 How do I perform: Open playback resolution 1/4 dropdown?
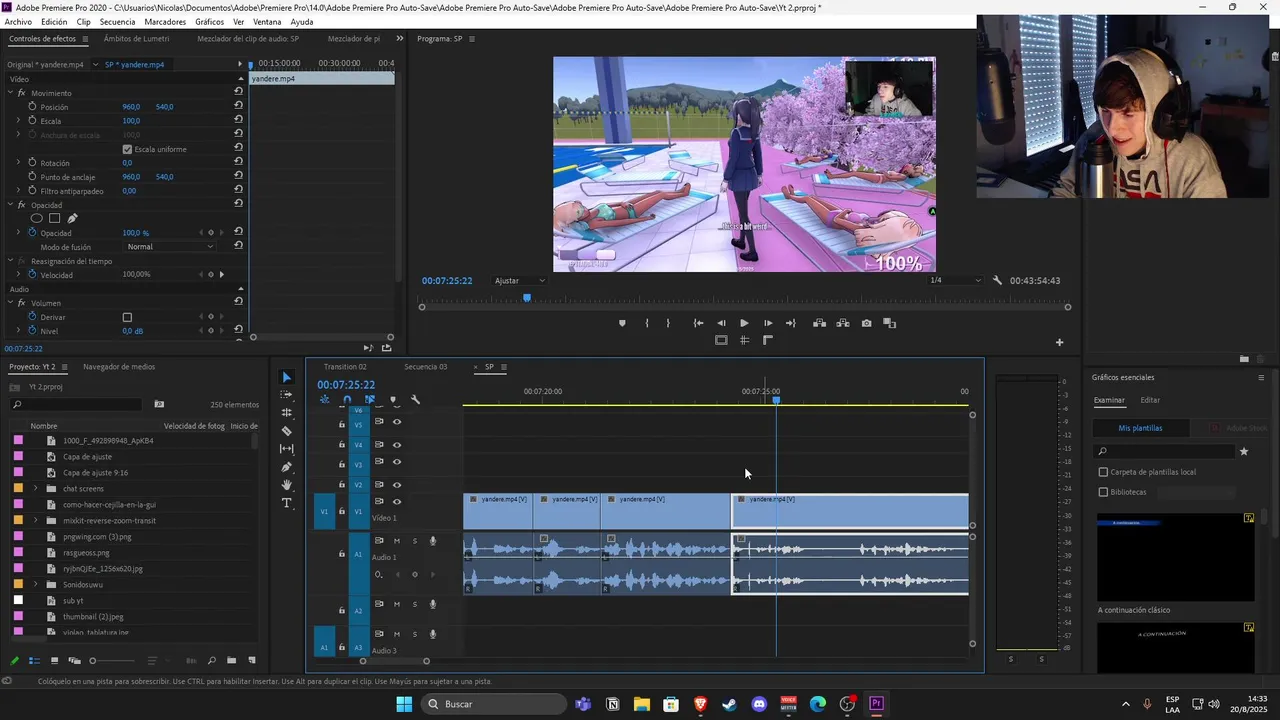tap(956, 281)
